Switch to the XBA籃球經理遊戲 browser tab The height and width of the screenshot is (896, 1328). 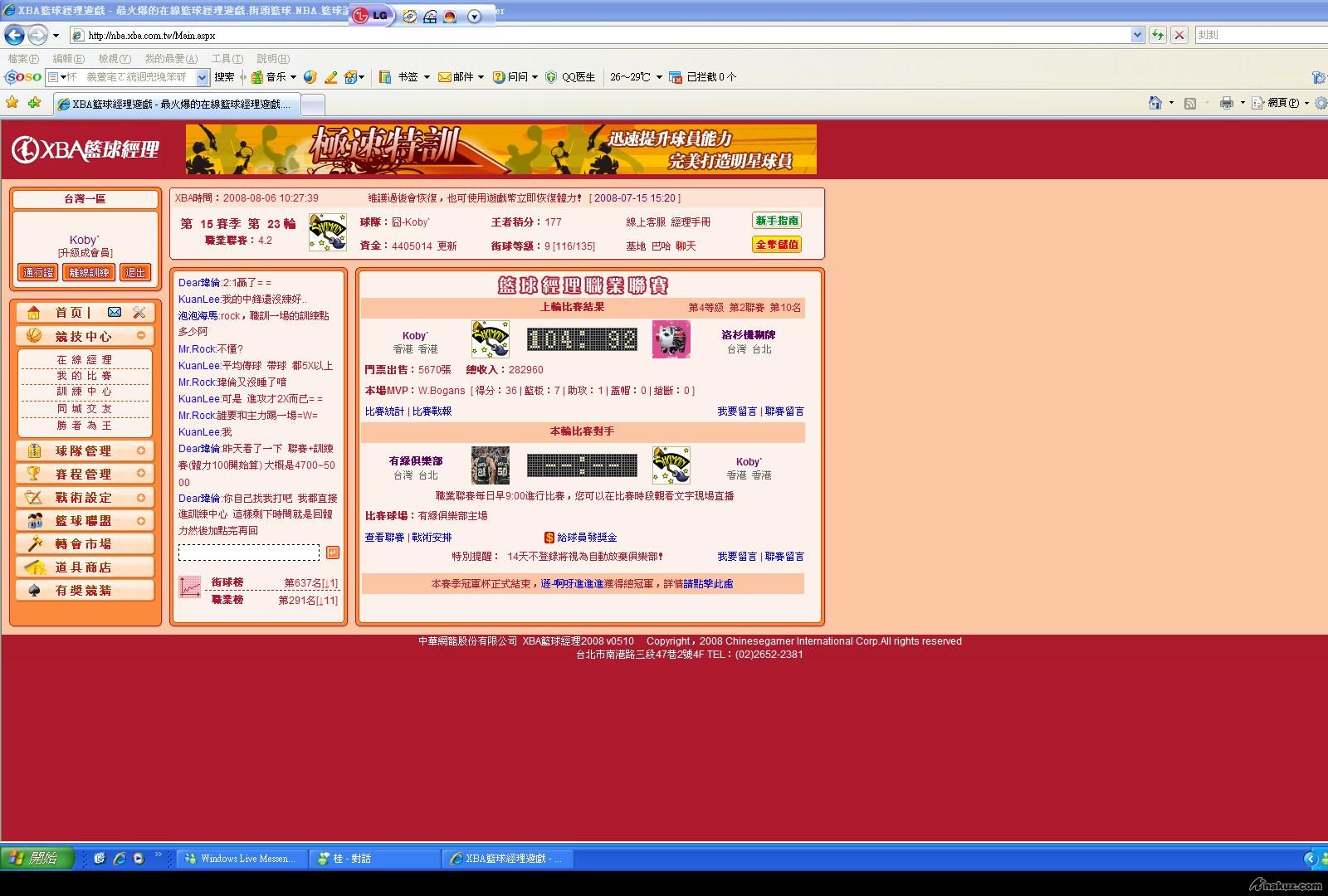[x=176, y=105]
